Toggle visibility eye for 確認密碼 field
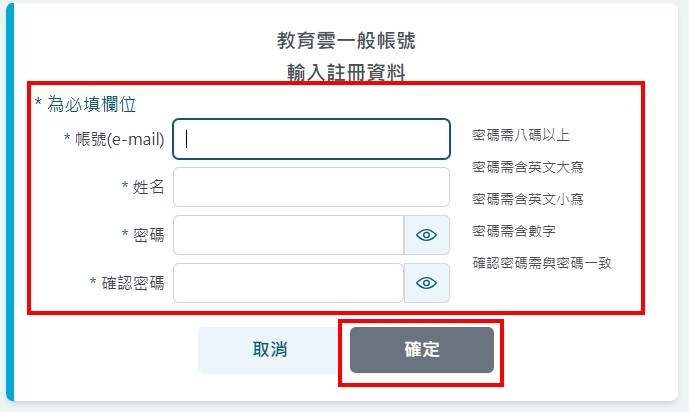Viewport: 689px width, 412px height. coord(427,283)
